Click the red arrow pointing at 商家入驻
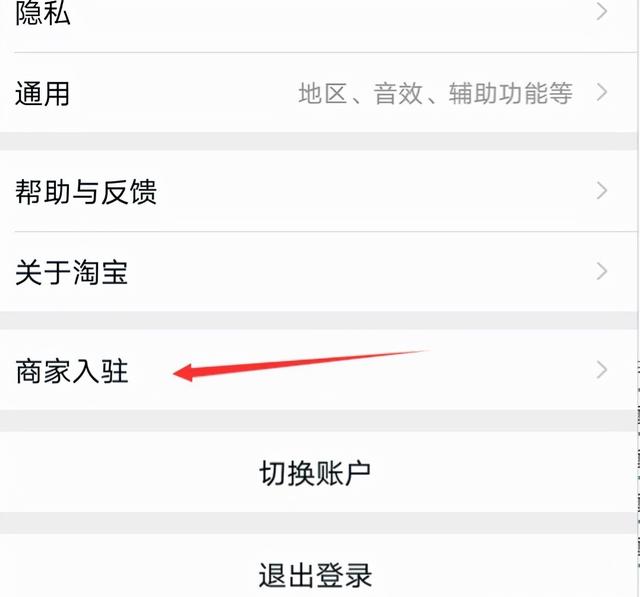Image resolution: width=640 pixels, height=597 pixels. click(x=301, y=365)
